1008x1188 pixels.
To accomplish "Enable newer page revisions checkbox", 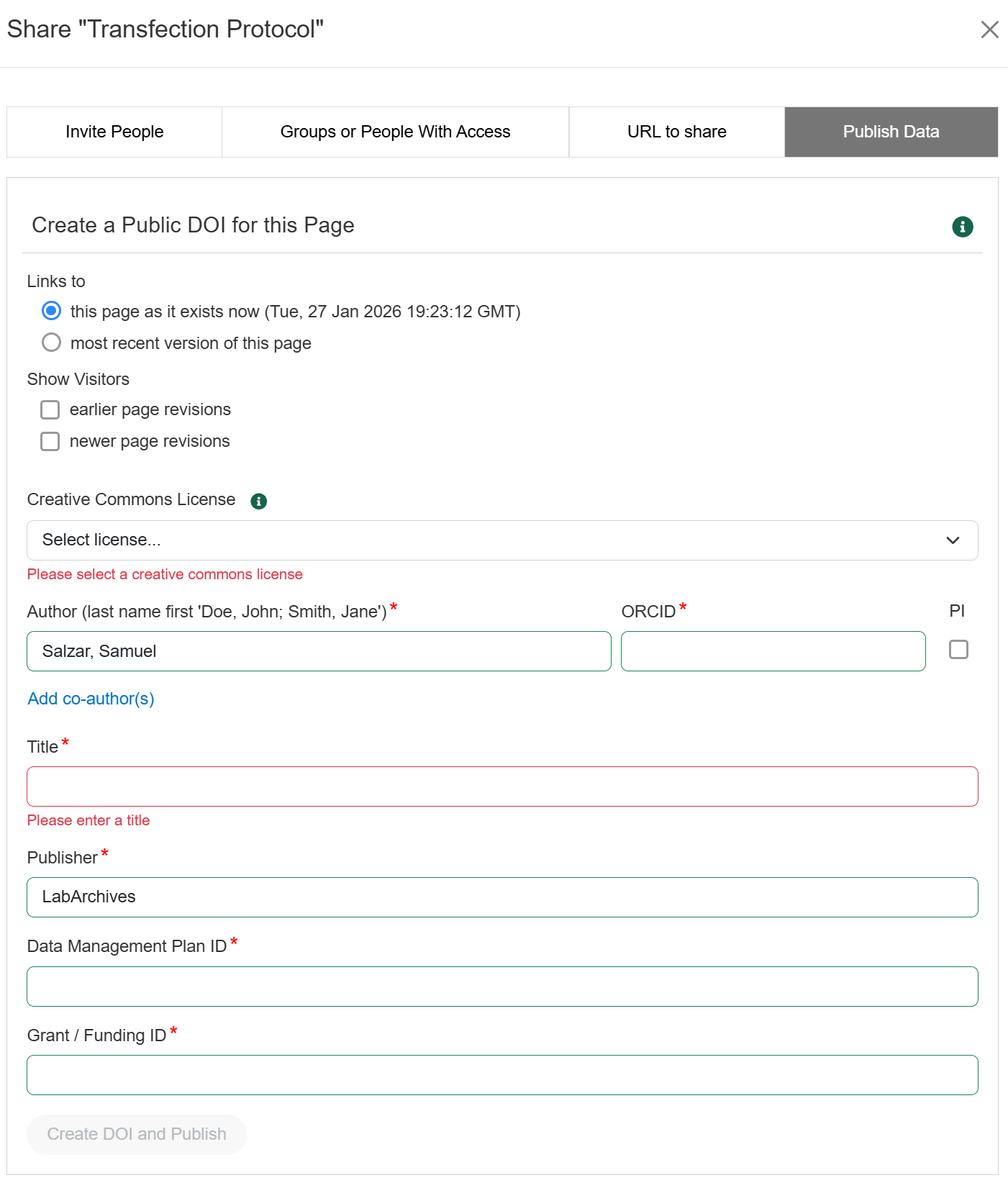I will pos(50,441).
